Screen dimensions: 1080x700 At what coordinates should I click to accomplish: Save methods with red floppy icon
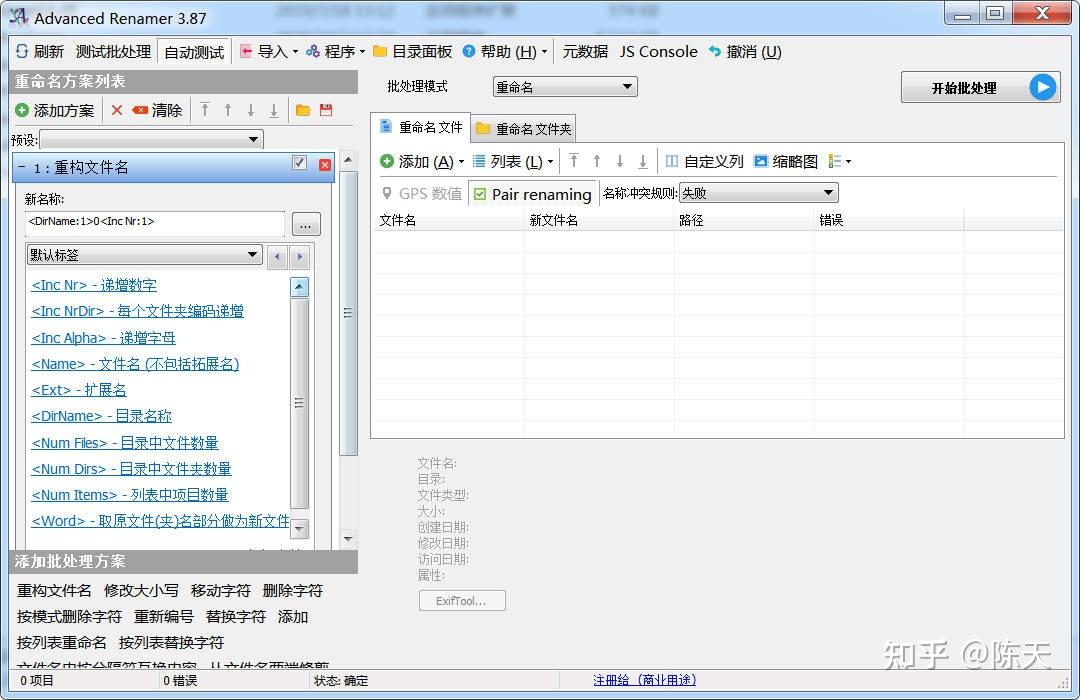[x=326, y=110]
